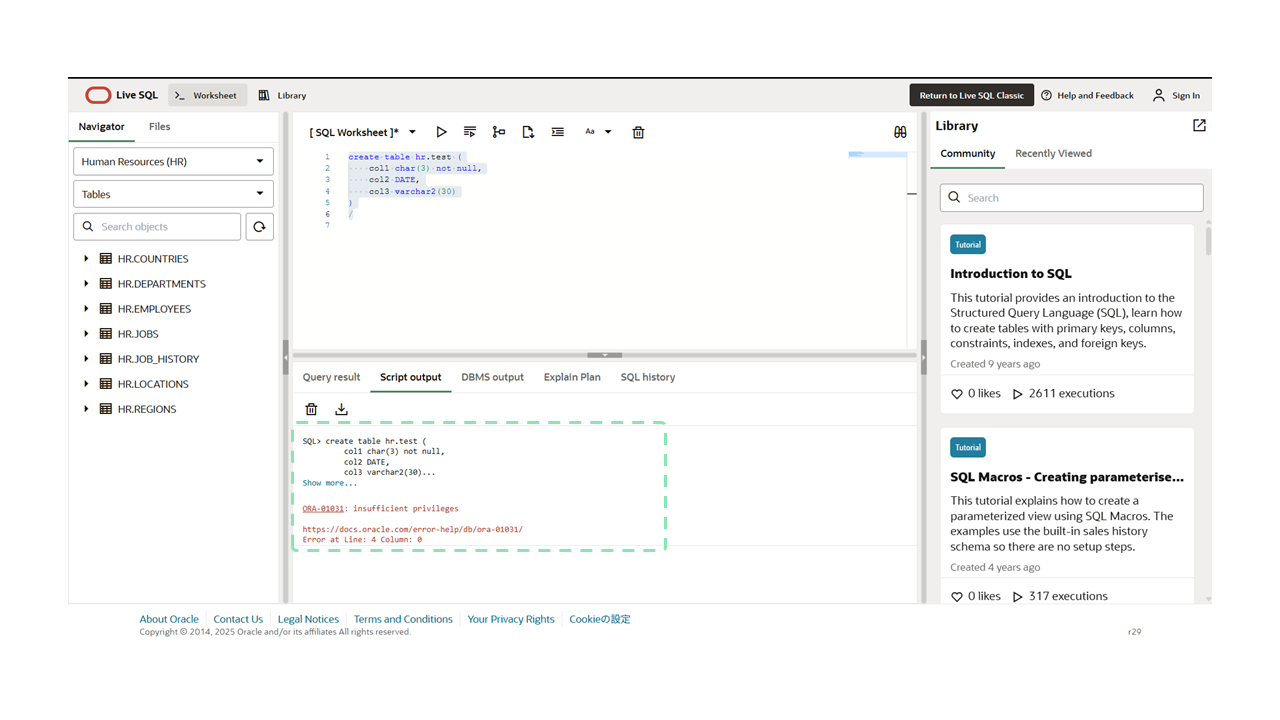The image size is (1280, 720).
Task: Click the format/indent SQL icon
Action: tap(558, 132)
